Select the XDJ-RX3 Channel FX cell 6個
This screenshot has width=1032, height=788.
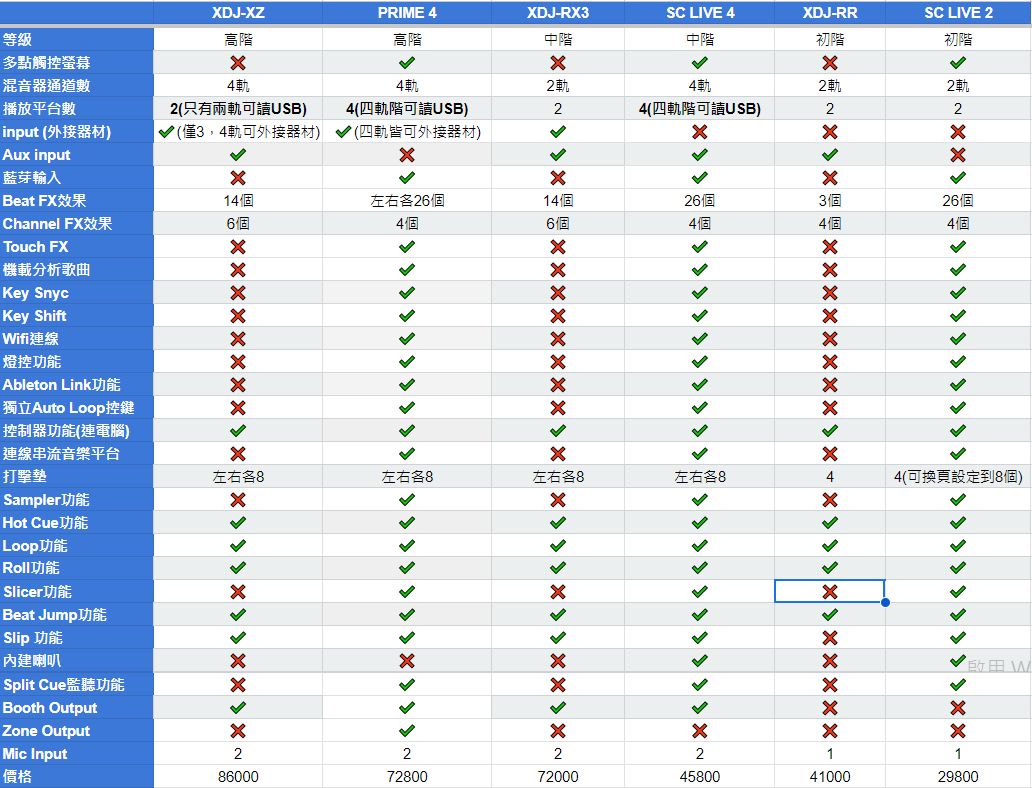(557, 224)
